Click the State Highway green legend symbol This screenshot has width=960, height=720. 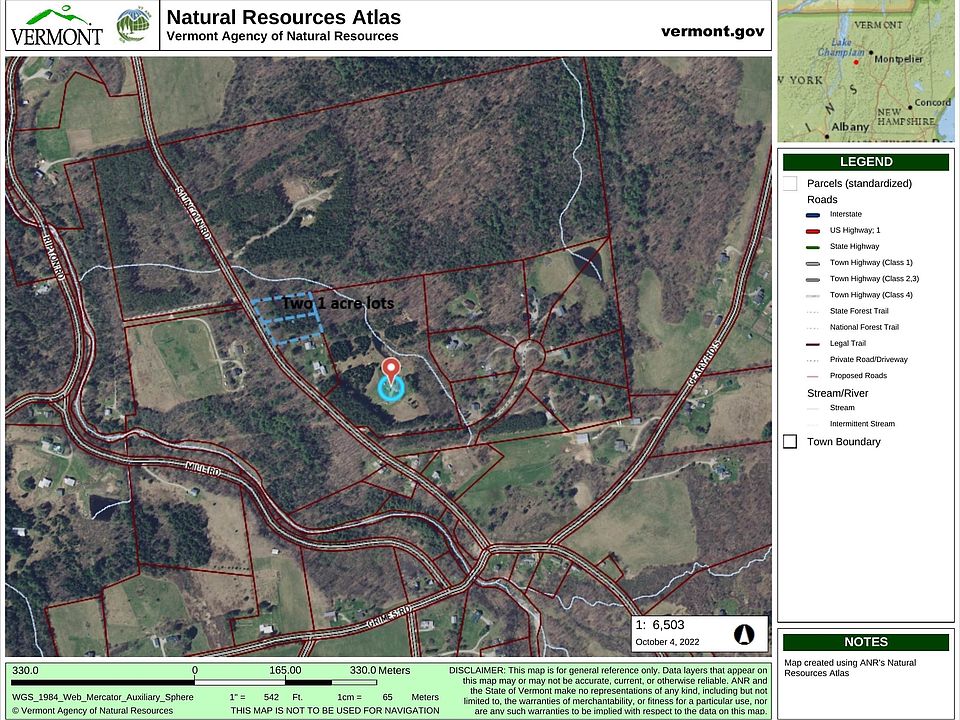point(811,246)
